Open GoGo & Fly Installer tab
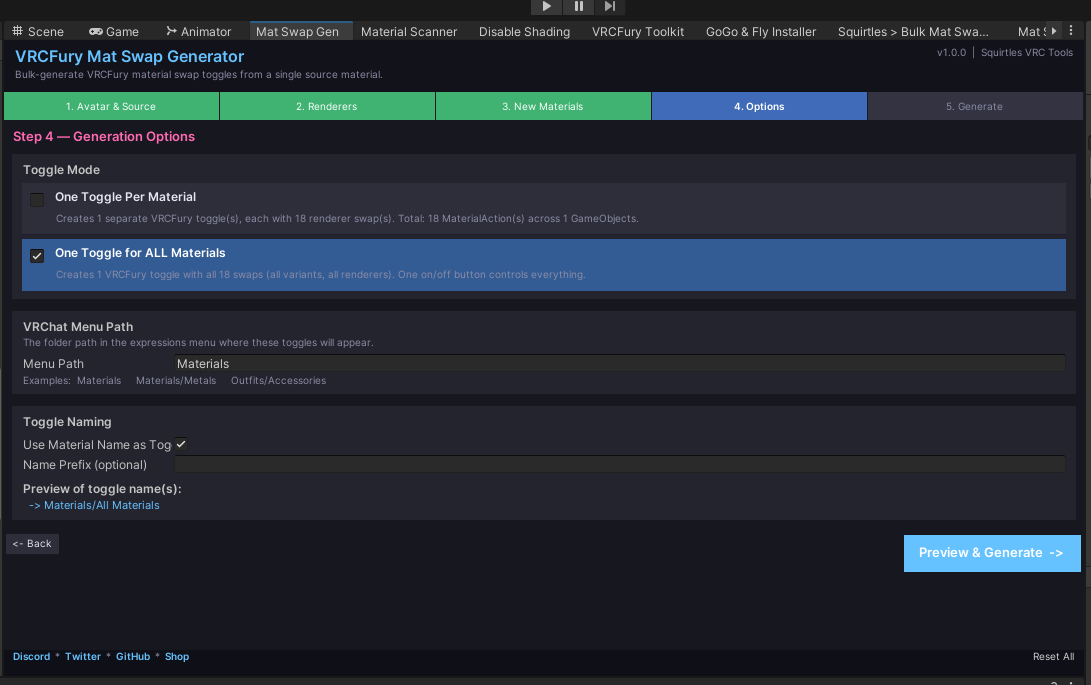The image size is (1091, 685). pyautogui.click(x=761, y=31)
